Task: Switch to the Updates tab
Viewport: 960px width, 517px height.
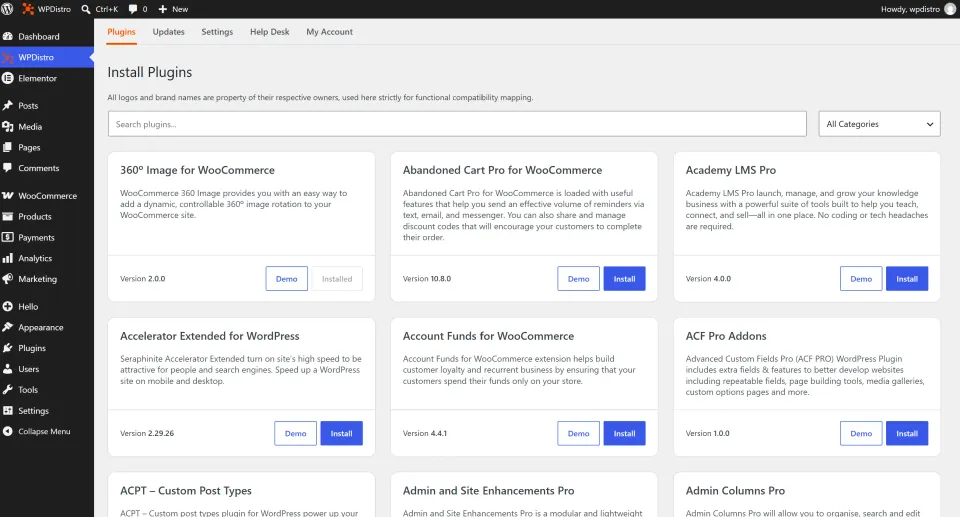Action: coord(168,32)
